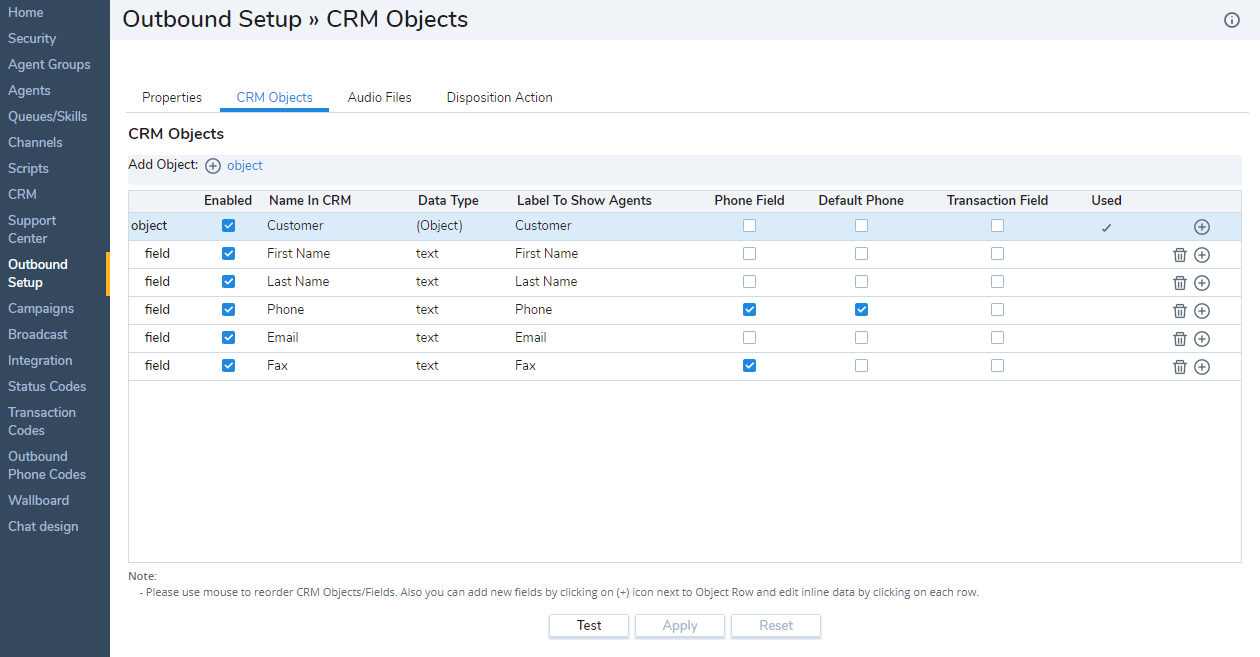Open Support Center in sidebar
1260x657 pixels.
(32, 229)
